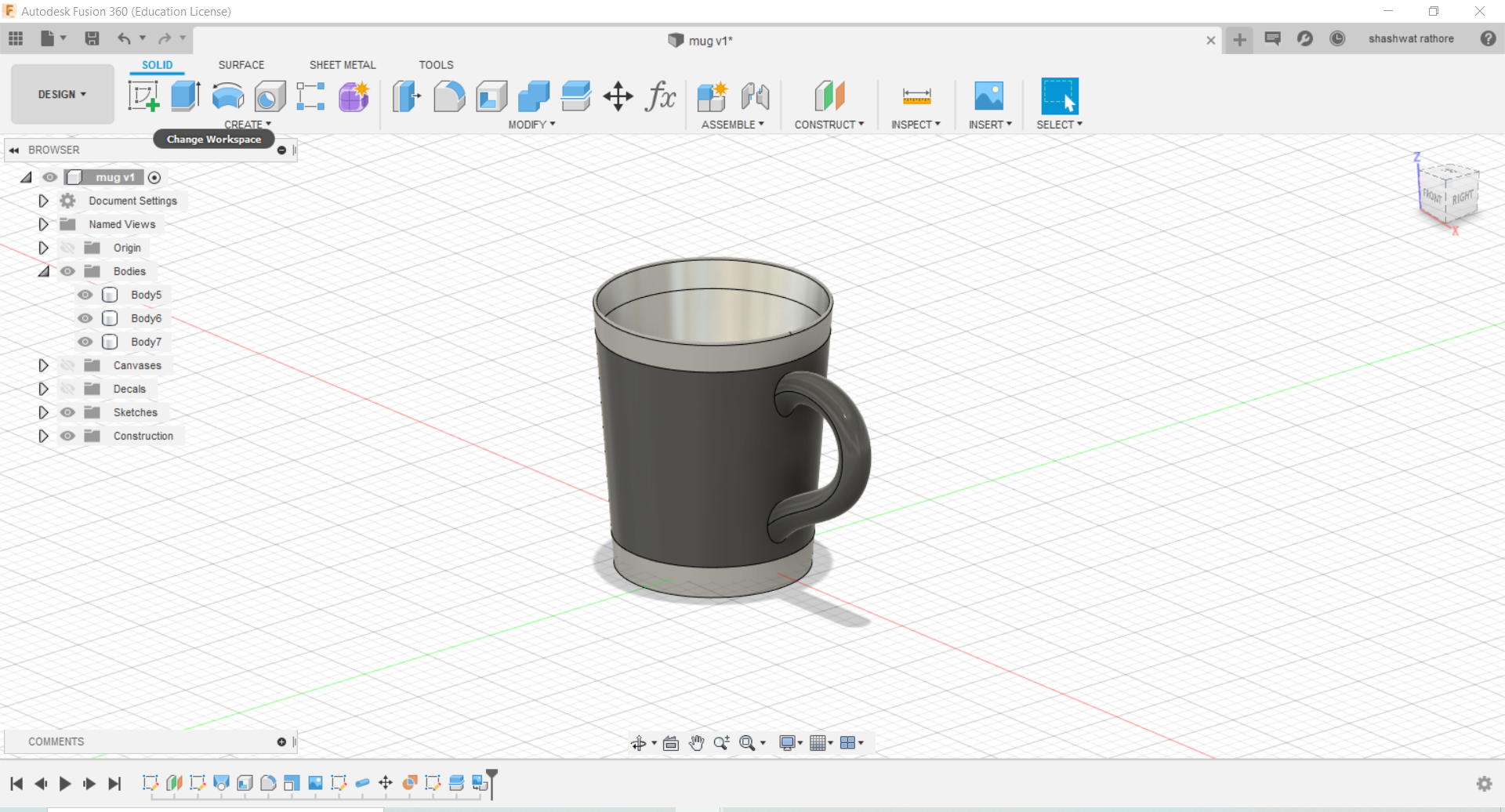Click the Measure tool icon
The image size is (1505, 812).
[x=916, y=96]
